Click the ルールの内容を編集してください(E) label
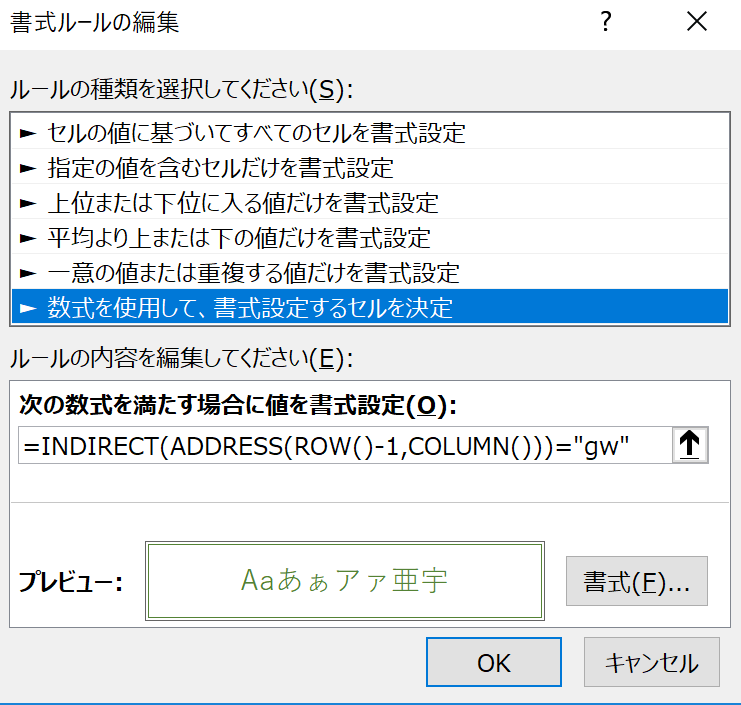This screenshot has width=741, height=705. click(181, 358)
